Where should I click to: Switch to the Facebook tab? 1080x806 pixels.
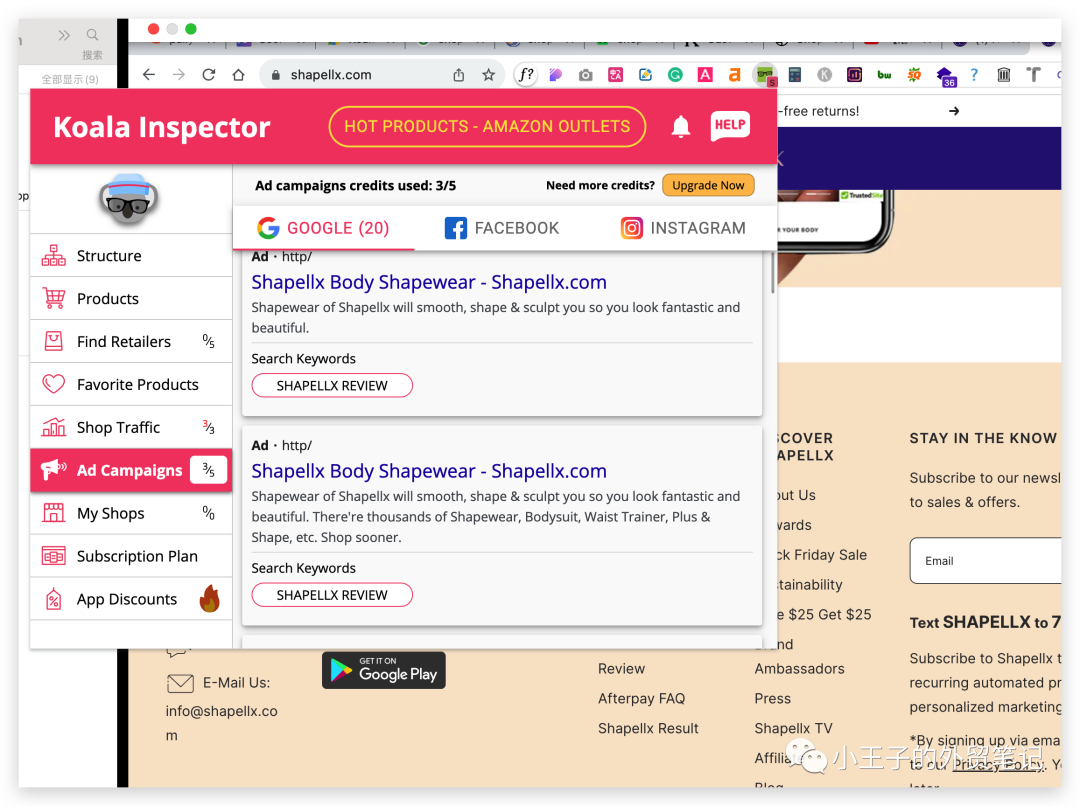click(502, 228)
